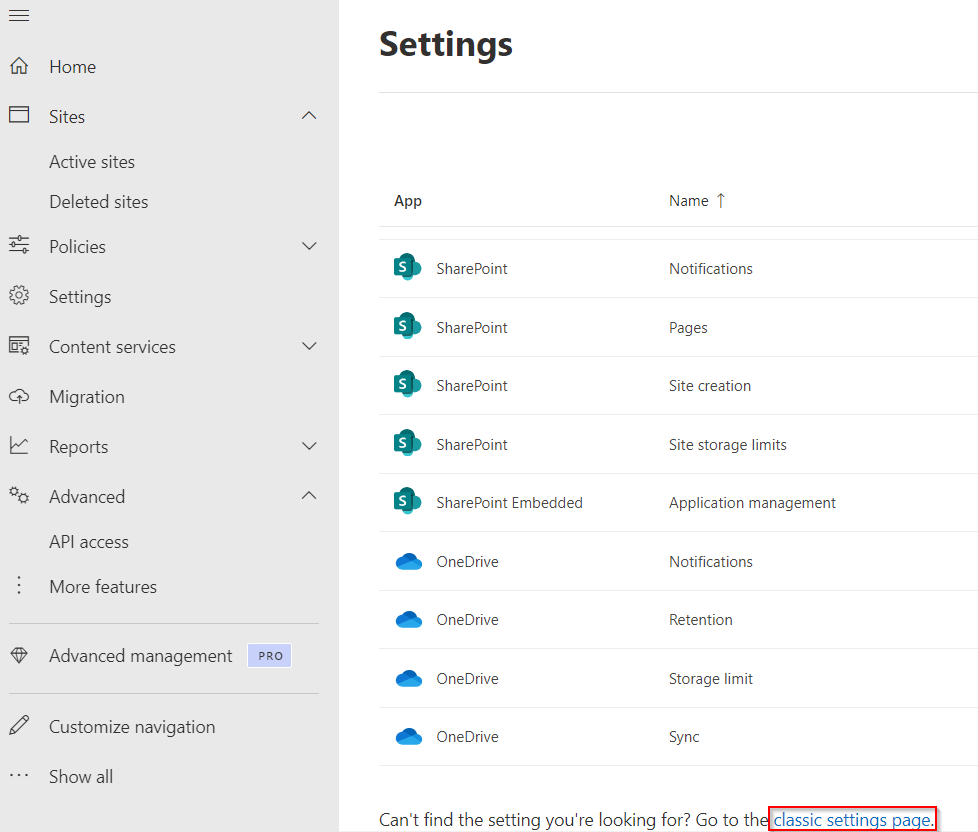Screen dimensions: 978x832
Task: Open the classic settings page link
Action: click(x=852, y=820)
